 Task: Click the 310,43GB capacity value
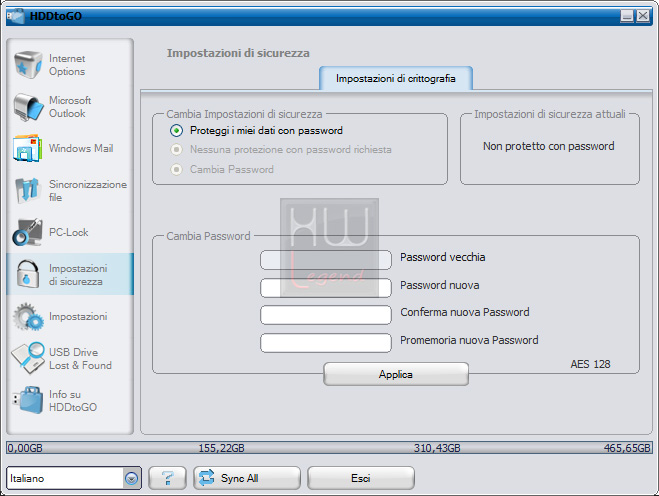coord(437,448)
